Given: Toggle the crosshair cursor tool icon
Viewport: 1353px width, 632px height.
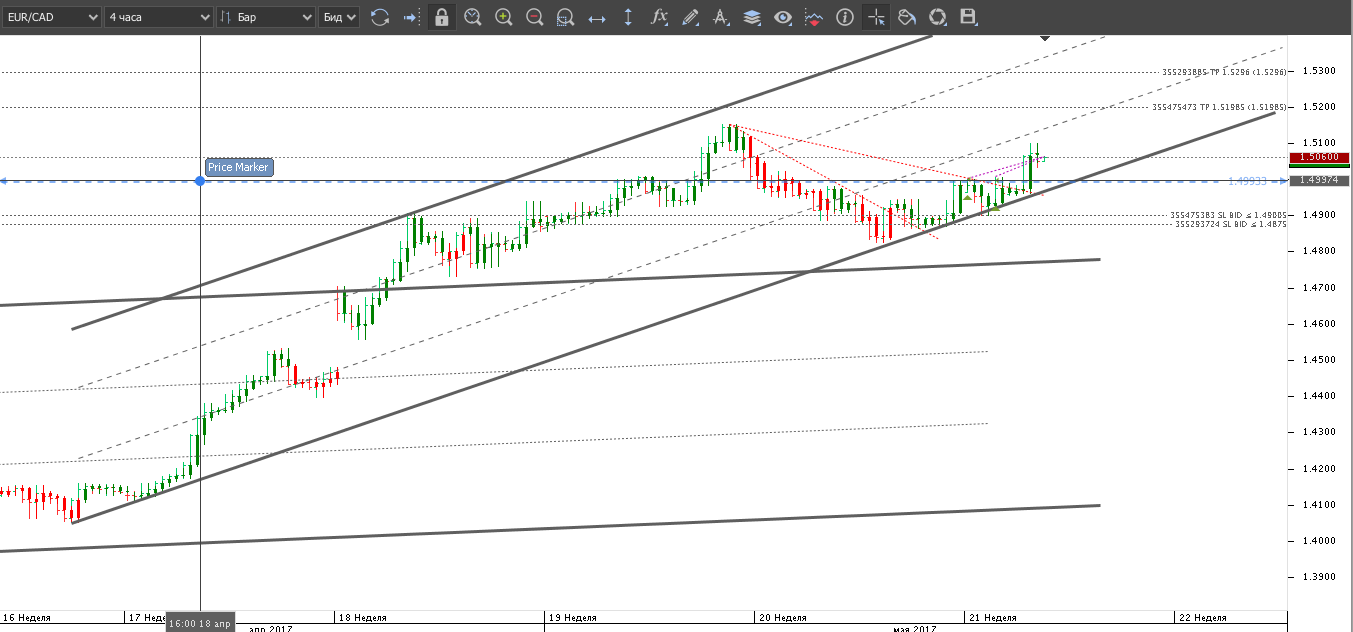Looking at the screenshot, I should 876,17.
